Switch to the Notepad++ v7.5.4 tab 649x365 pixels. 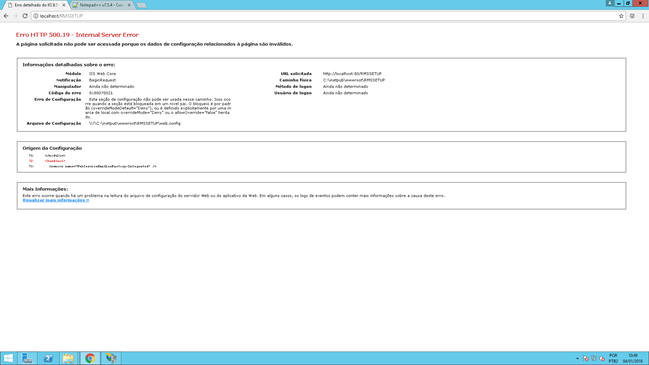coord(102,5)
